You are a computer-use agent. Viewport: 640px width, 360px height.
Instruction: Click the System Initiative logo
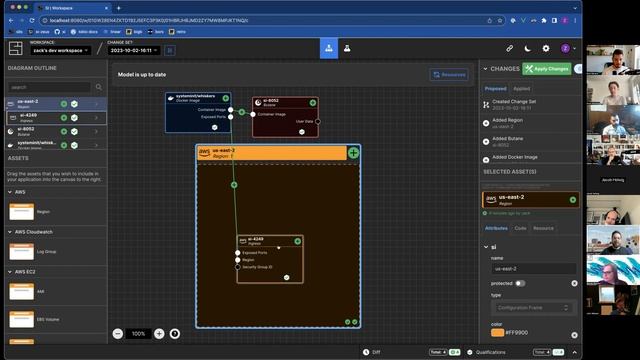pyautogui.click(x=16, y=49)
